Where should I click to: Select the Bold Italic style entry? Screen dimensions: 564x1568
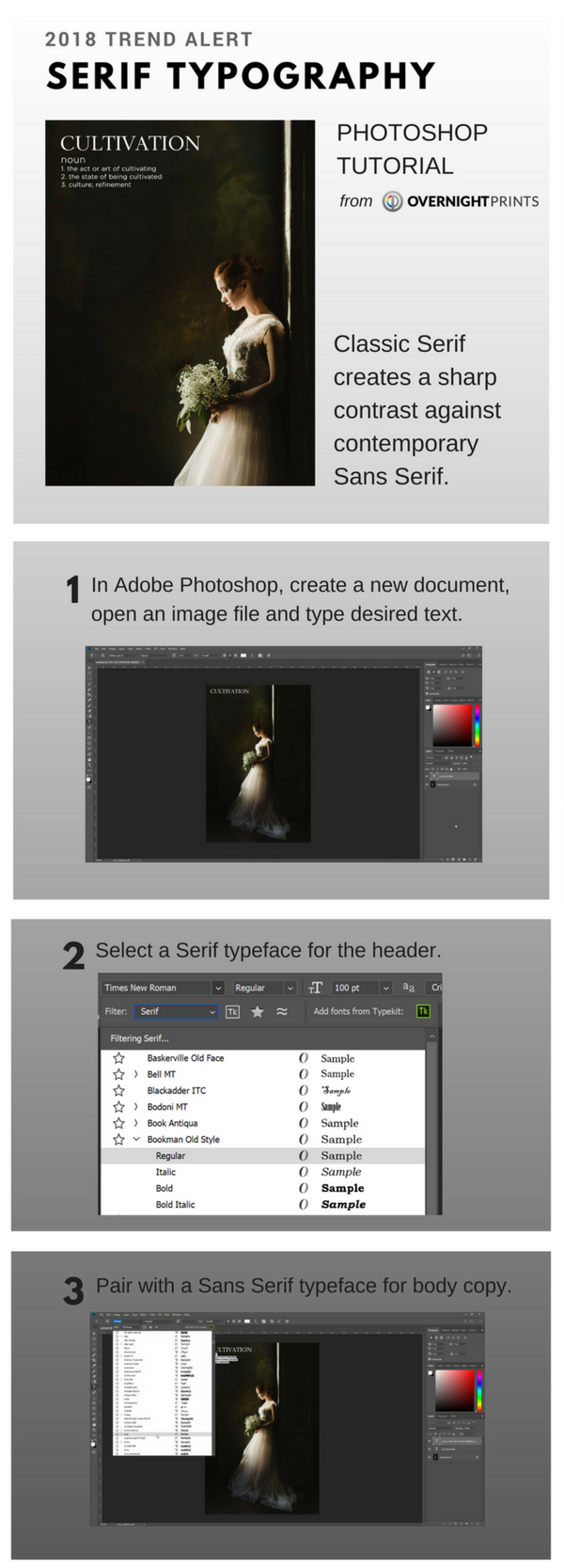[x=175, y=1204]
